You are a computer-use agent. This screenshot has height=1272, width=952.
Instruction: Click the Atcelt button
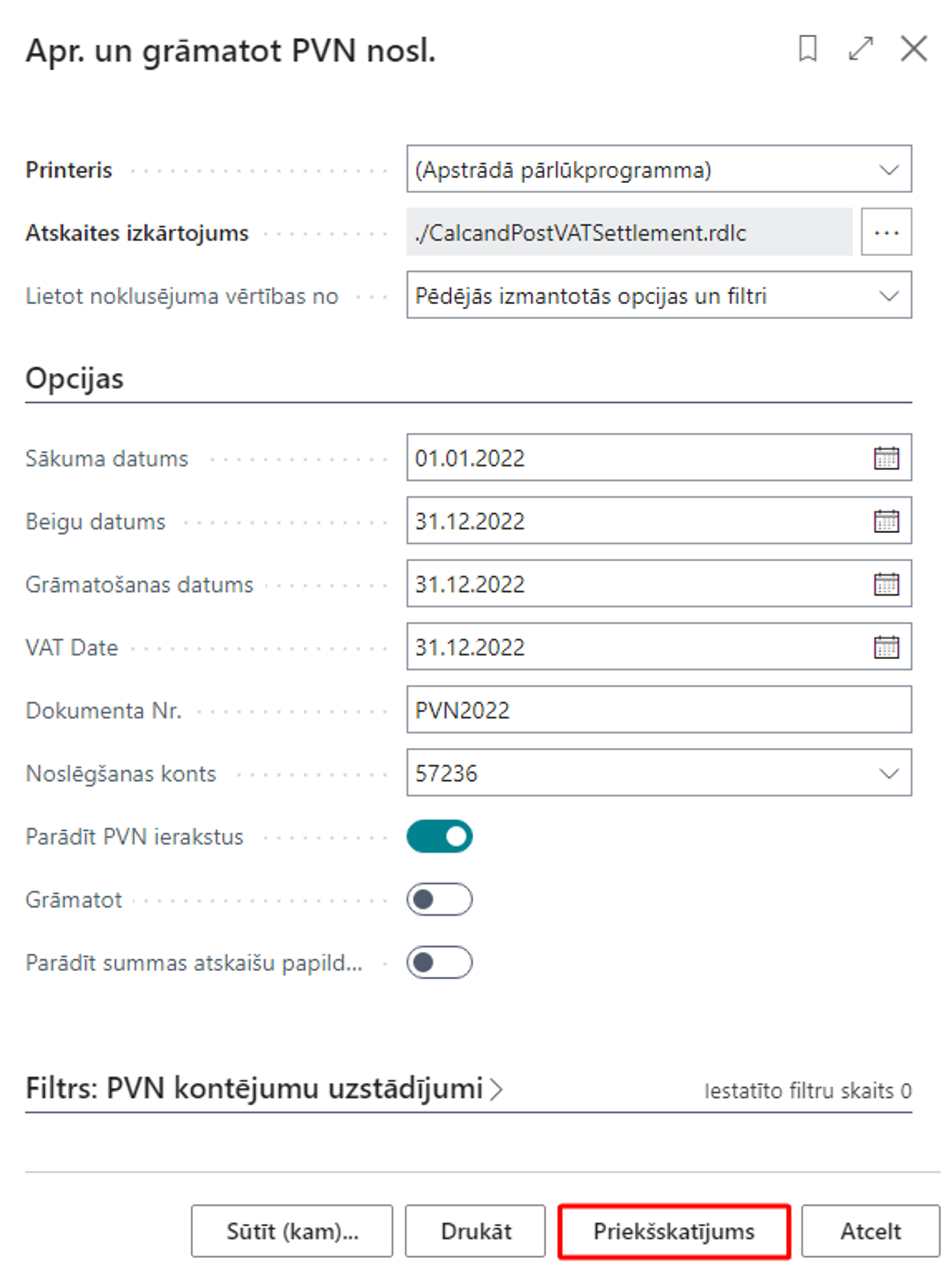871,1232
